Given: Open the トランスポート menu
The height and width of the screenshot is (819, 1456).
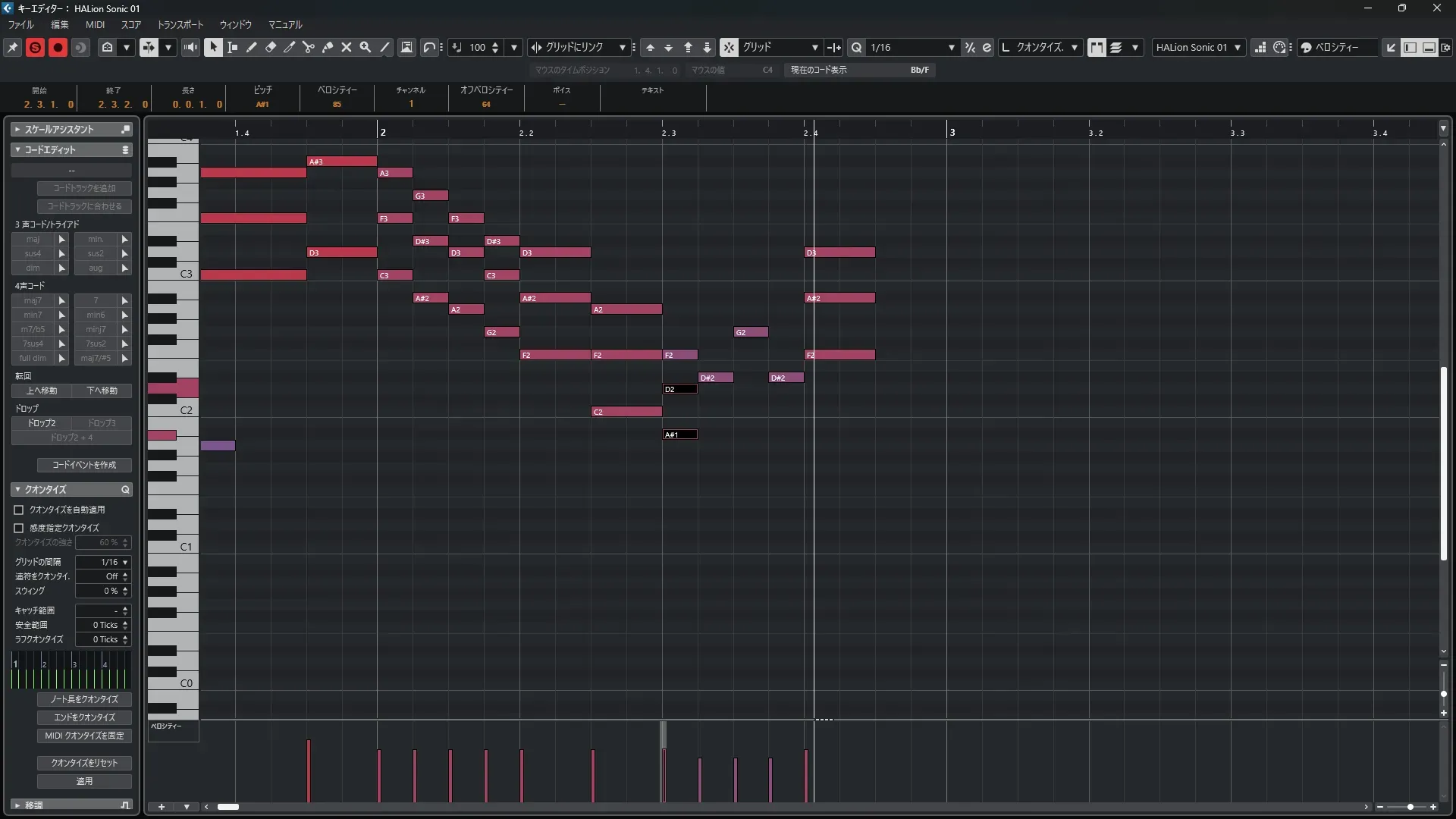Looking at the screenshot, I should 180,25.
